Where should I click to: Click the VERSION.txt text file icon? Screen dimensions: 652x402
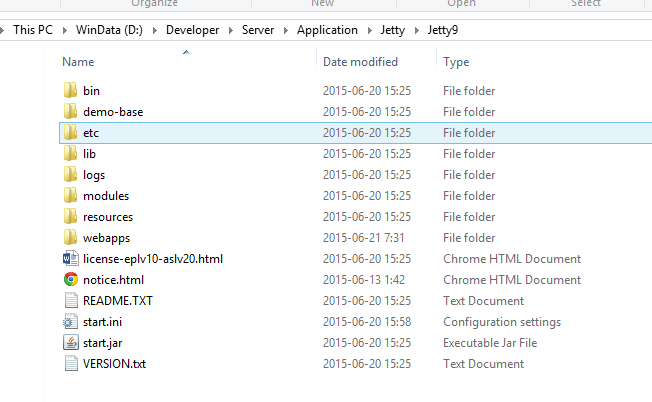coord(71,364)
